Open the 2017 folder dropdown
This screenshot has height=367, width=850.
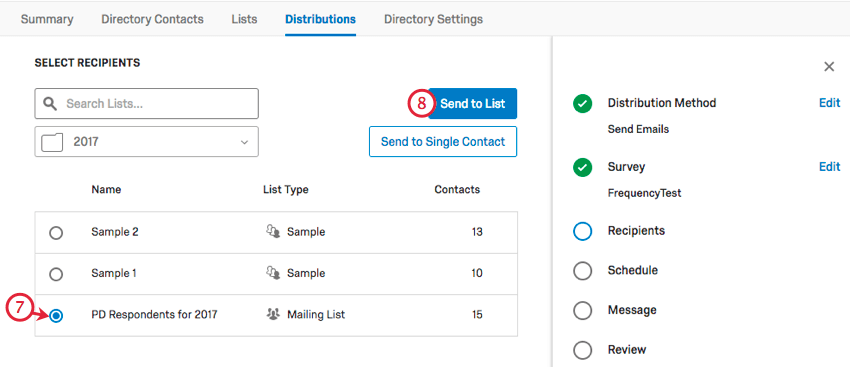146,142
